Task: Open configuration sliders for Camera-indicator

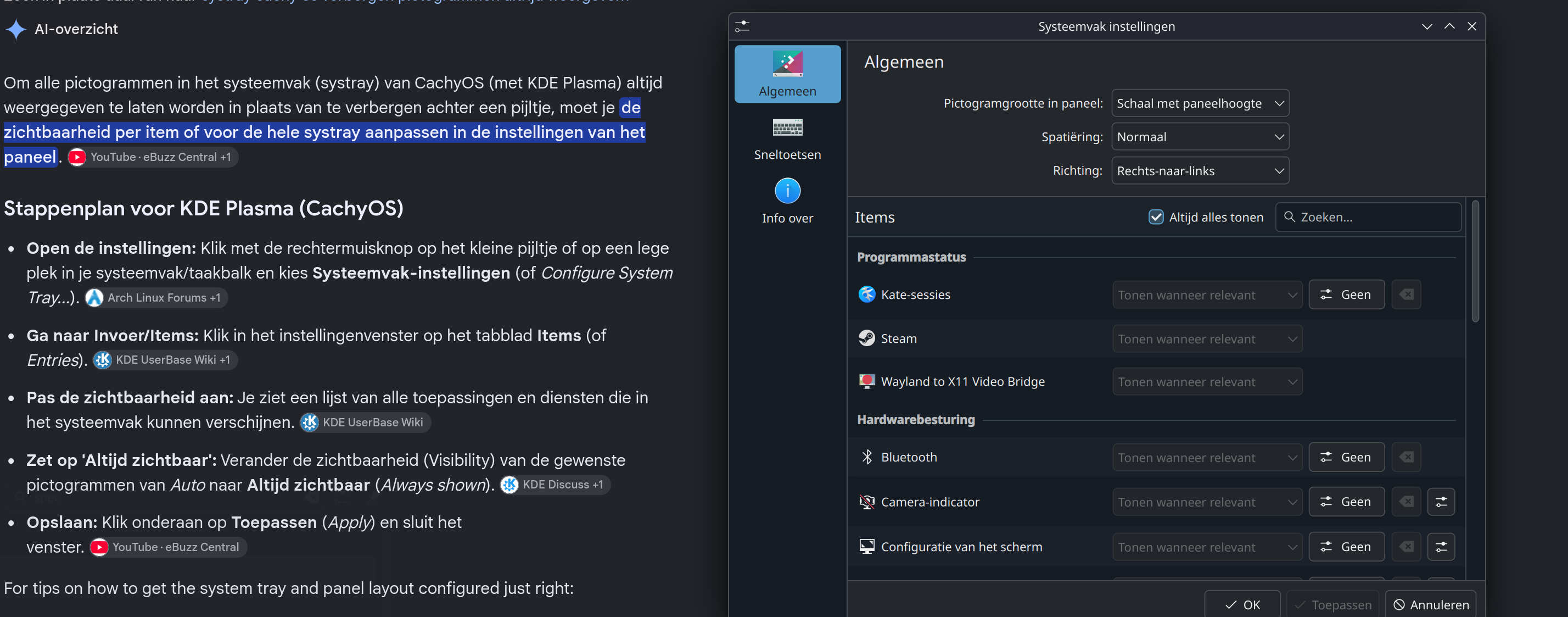Action: tap(1441, 502)
